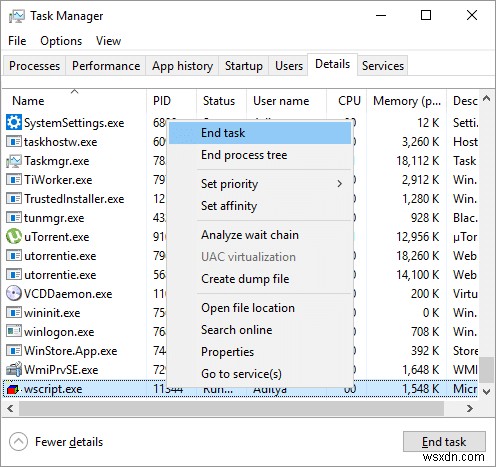The width and height of the screenshot is (496, 467).
Task: Select the uTorrent.exe green icon
Action: (14, 237)
